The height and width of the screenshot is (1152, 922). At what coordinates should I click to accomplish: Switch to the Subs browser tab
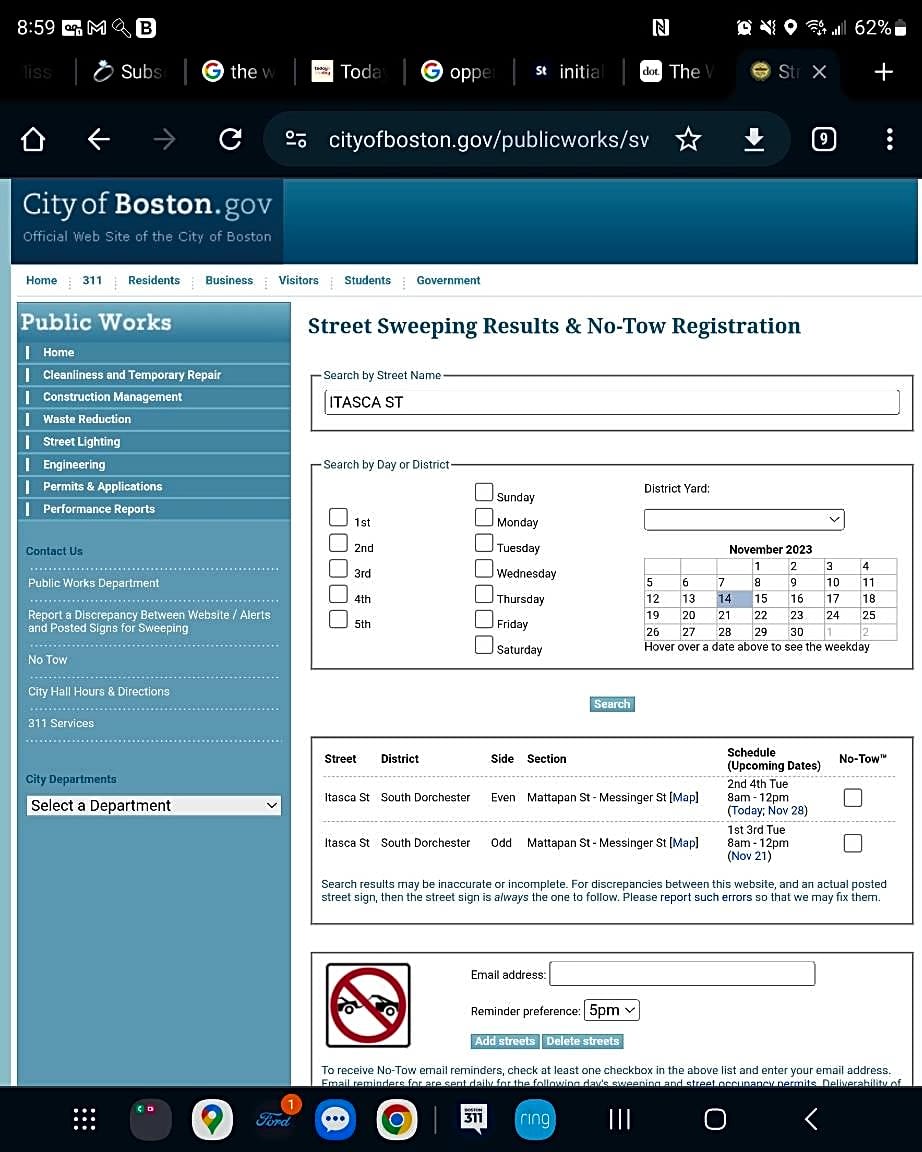(129, 71)
